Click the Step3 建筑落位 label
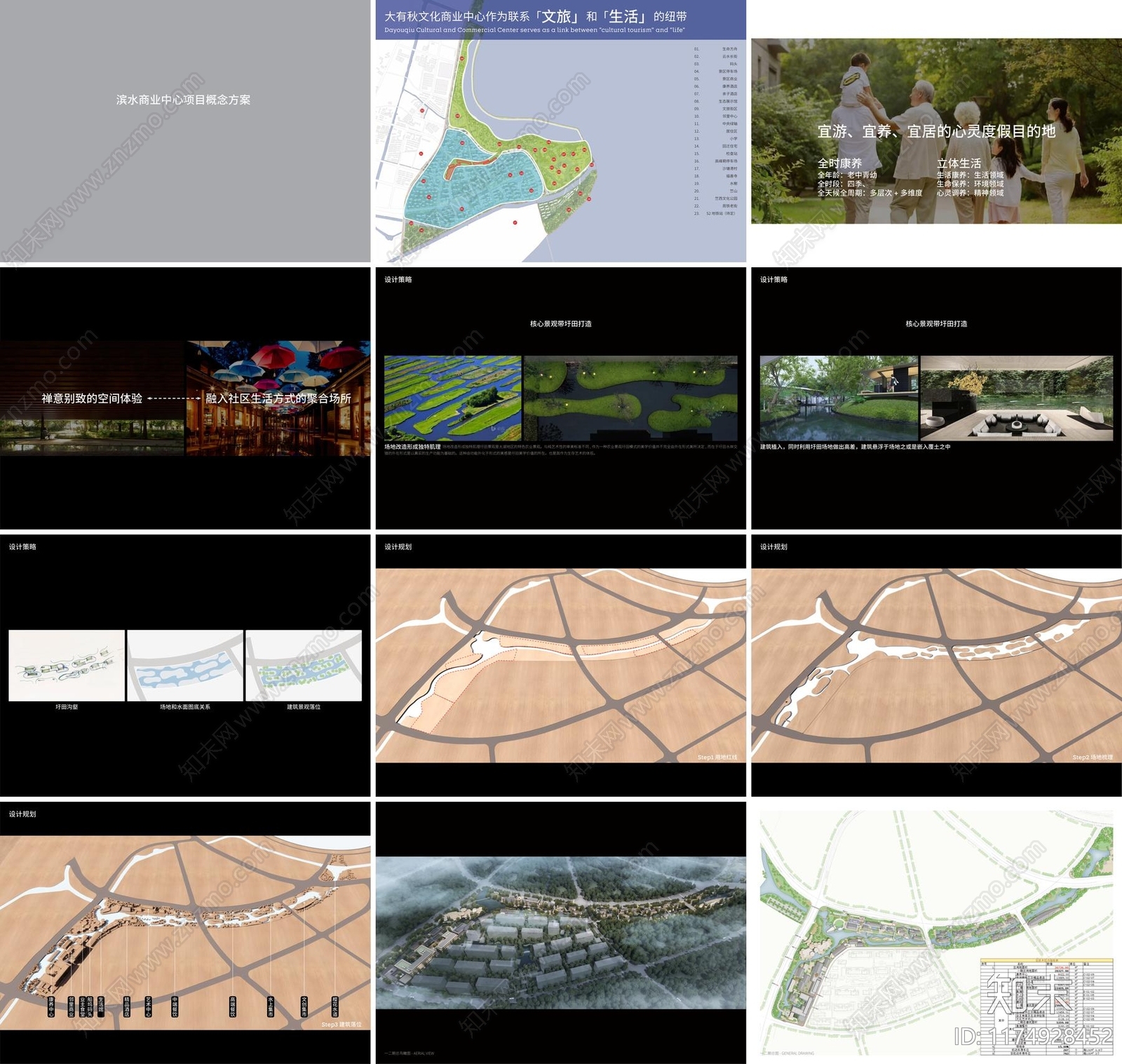Viewport: 1122px width, 1064px height. click(x=342, y=1025)
